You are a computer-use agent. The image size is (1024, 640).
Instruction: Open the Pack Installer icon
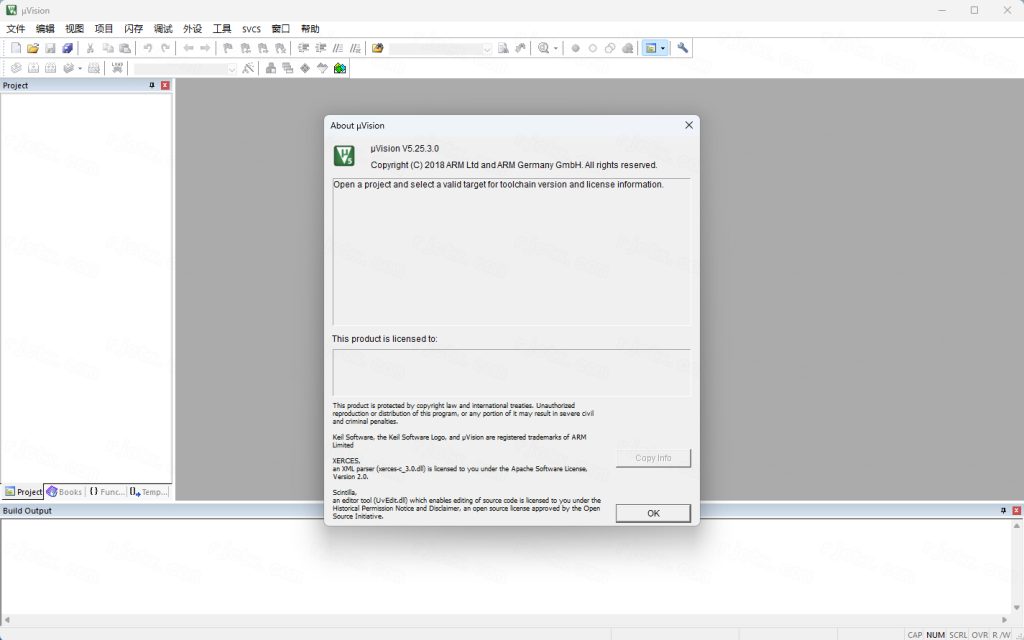tap(340, 68)
